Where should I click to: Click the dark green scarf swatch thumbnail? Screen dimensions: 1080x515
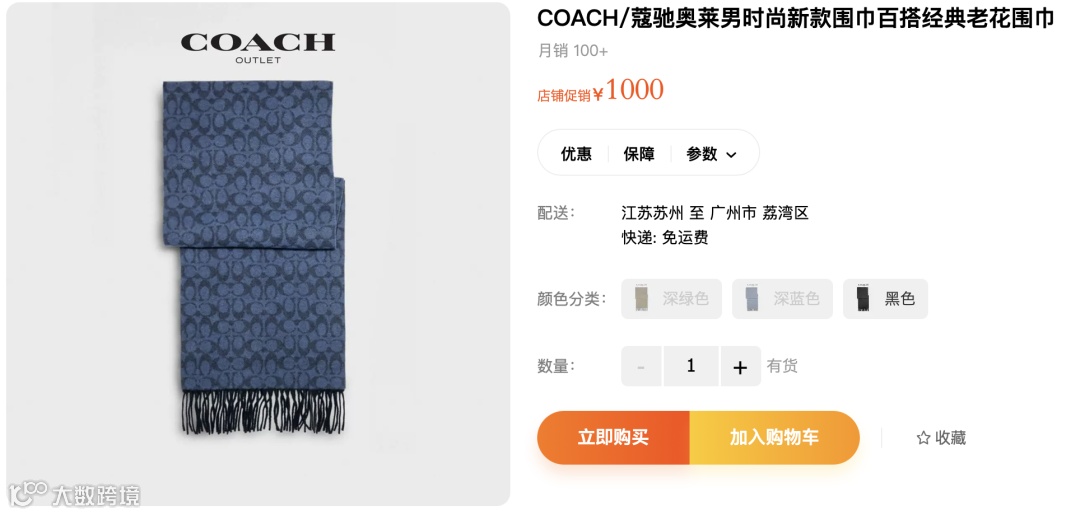pyautogui.click(x=642, y=299)
